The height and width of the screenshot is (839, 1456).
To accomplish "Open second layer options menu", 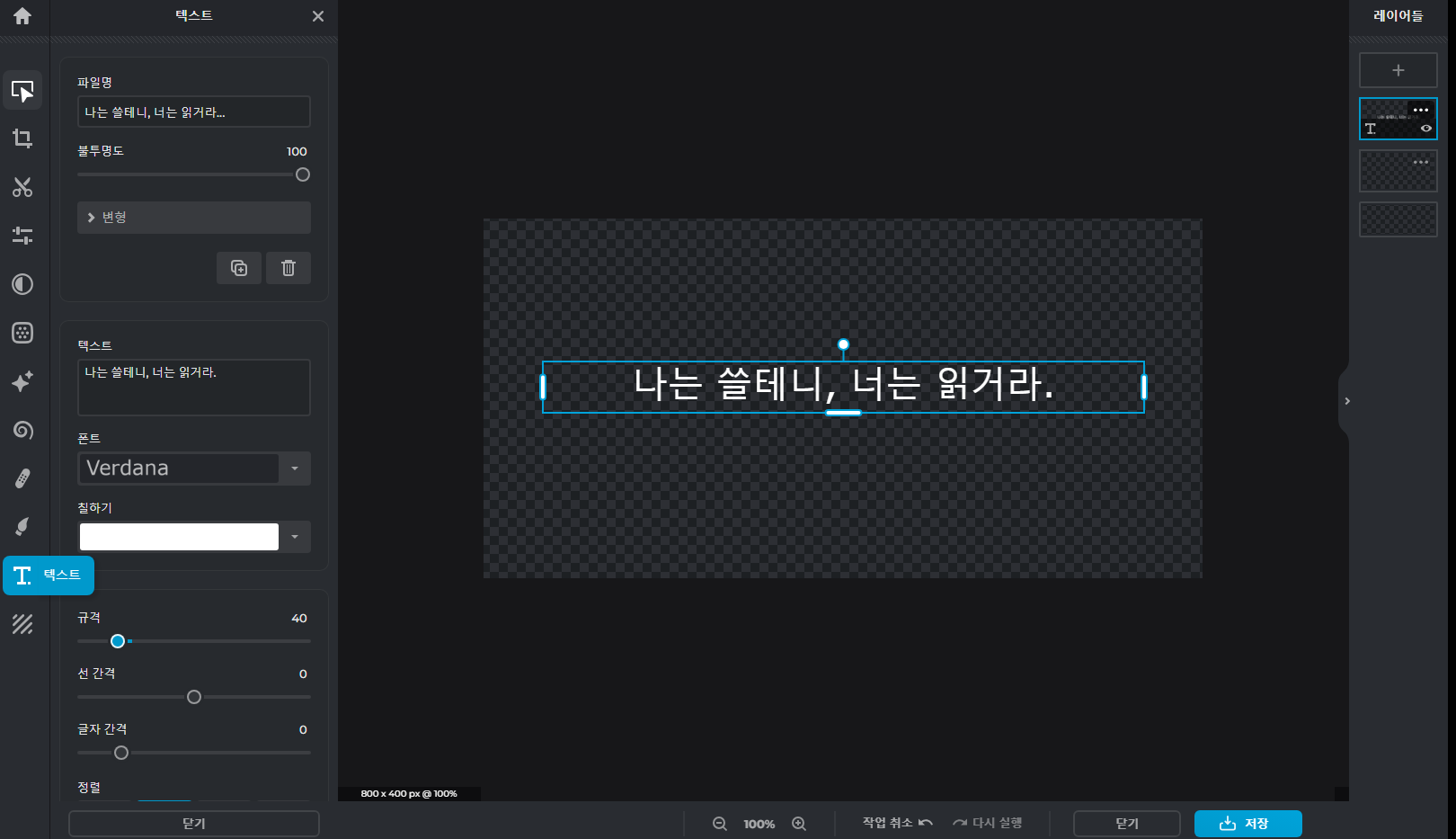I will [1421, 162].
